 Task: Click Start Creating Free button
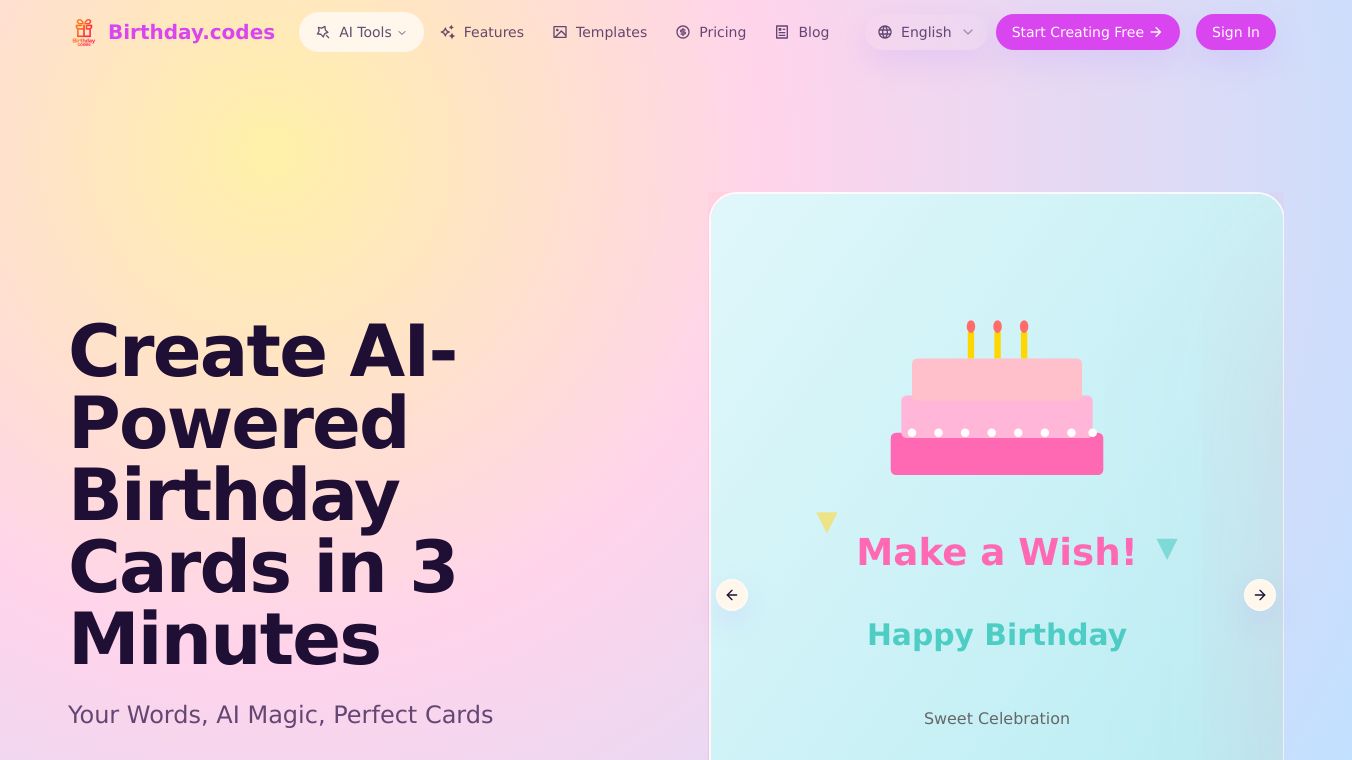1088,32
